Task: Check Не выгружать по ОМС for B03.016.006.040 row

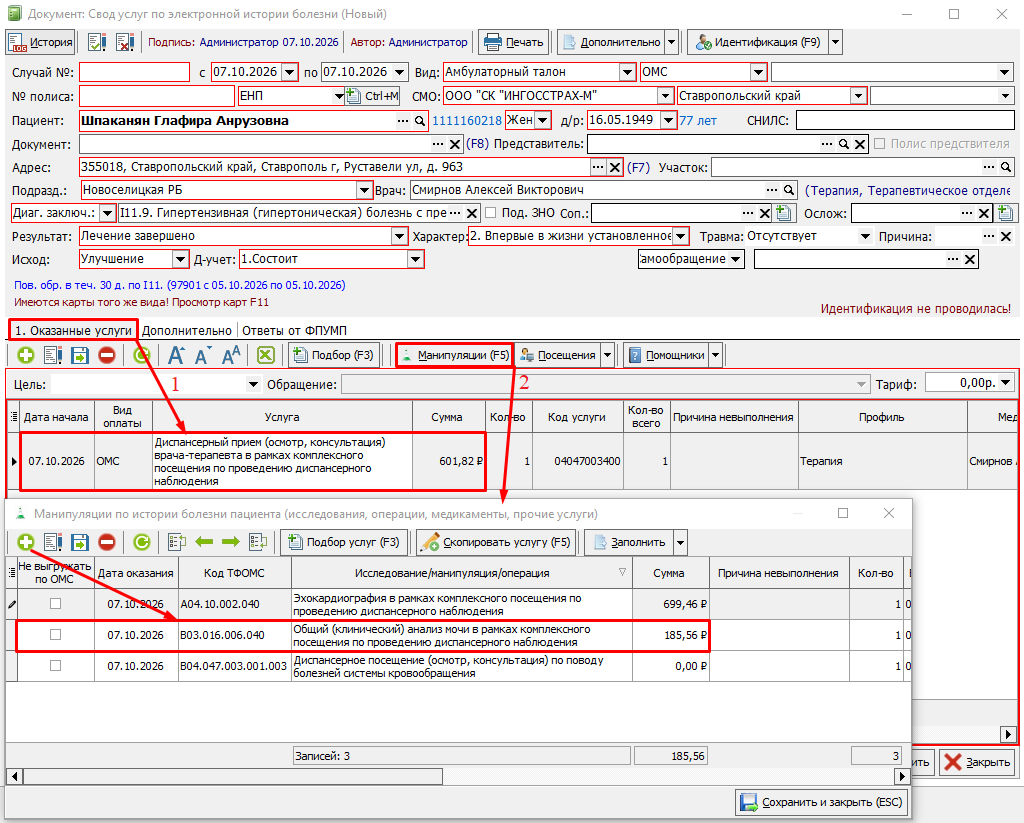Action: 56,635
